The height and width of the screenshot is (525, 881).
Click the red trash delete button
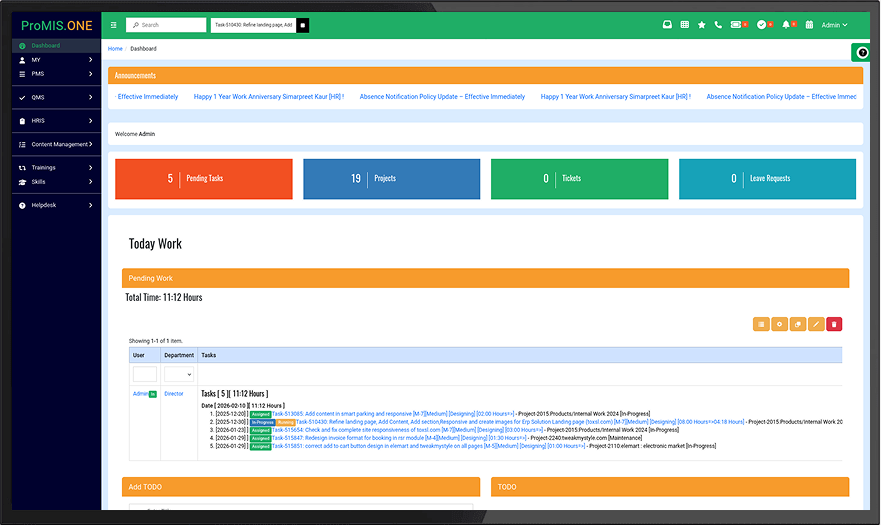[x=834, y=324]
